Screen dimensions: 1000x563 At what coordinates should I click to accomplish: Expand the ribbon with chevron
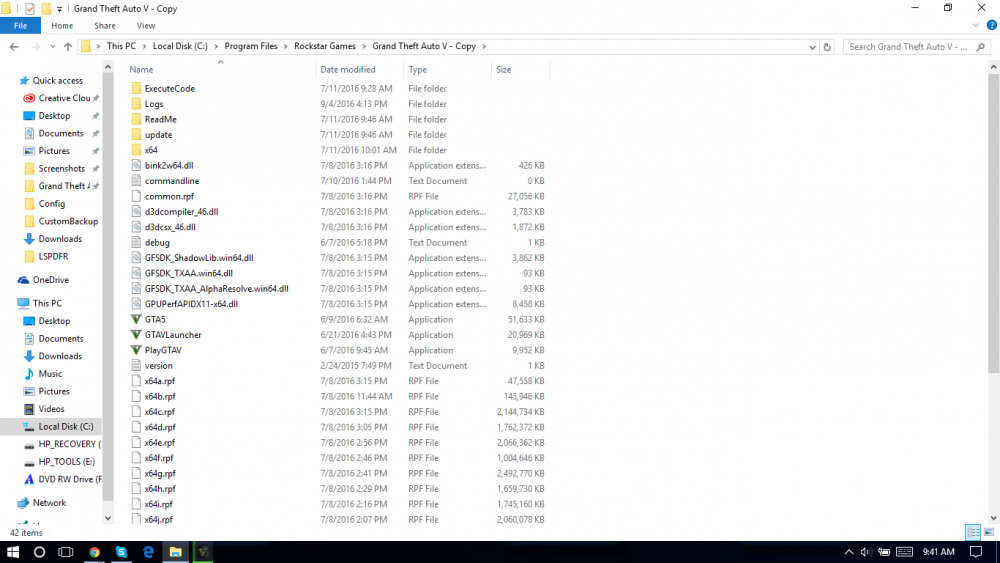pos(976,26)
